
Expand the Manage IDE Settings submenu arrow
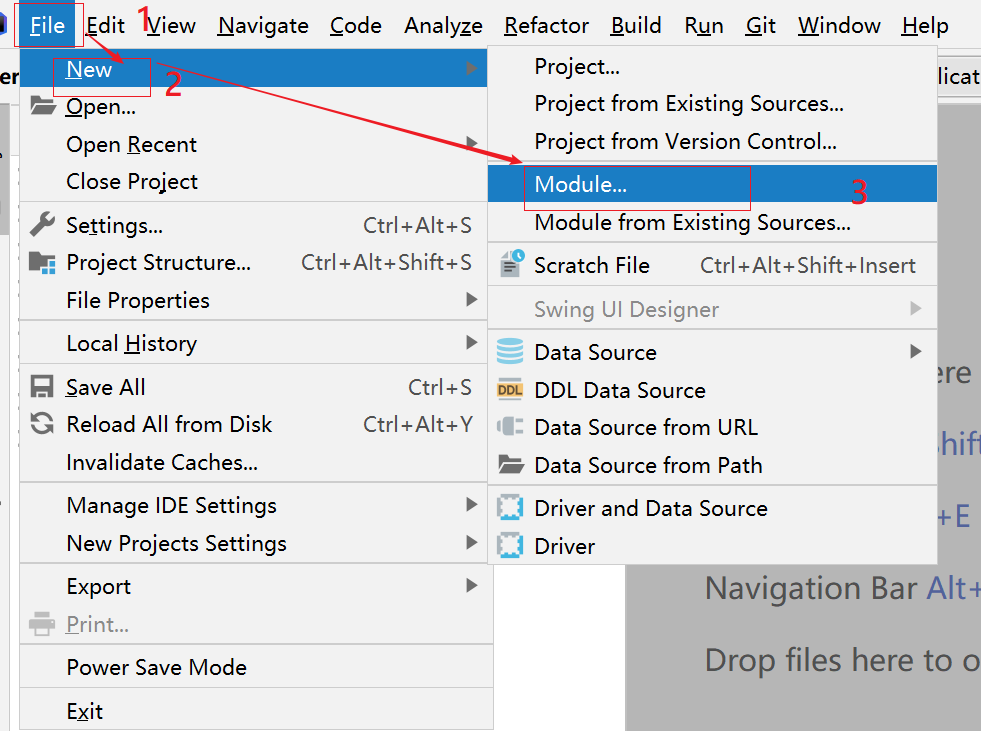(x=472, y=505)
